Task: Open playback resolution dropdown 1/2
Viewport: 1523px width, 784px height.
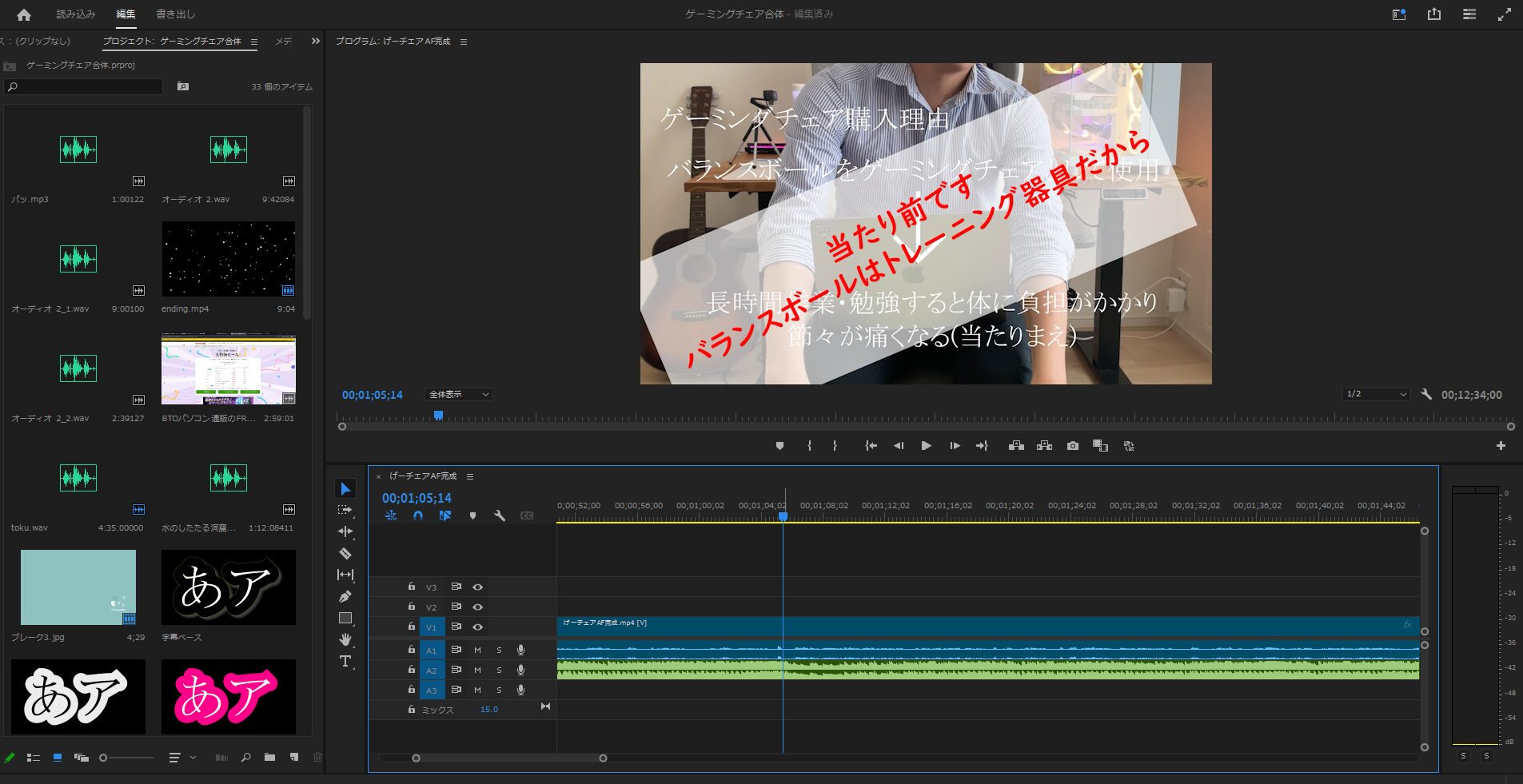Action: 1376,394
